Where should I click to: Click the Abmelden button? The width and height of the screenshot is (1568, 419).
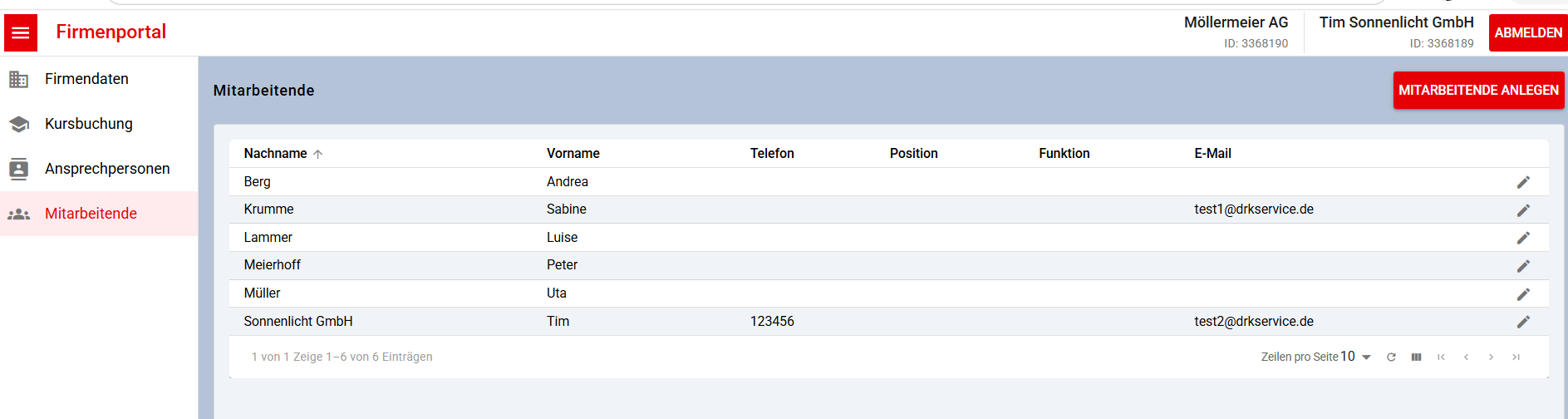1528,33
